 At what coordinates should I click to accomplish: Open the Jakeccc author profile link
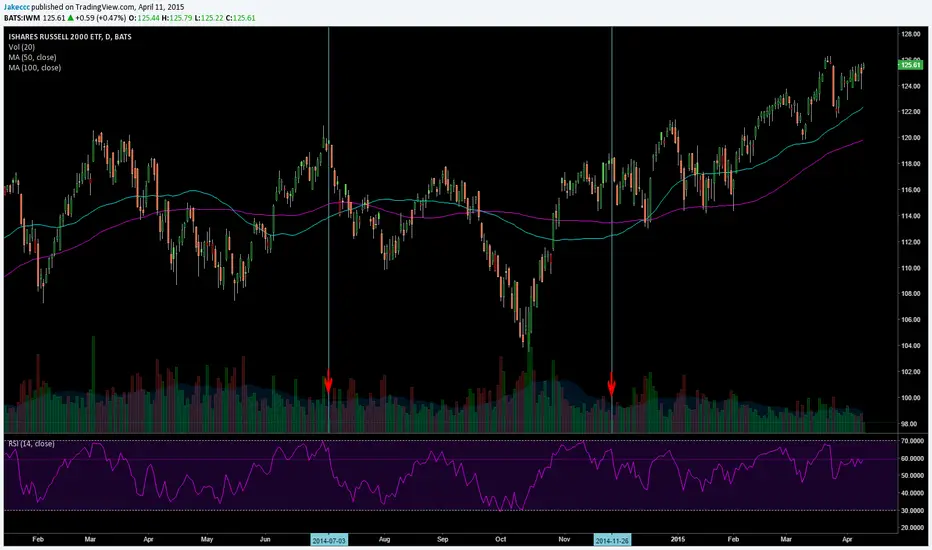coord(17,7)
